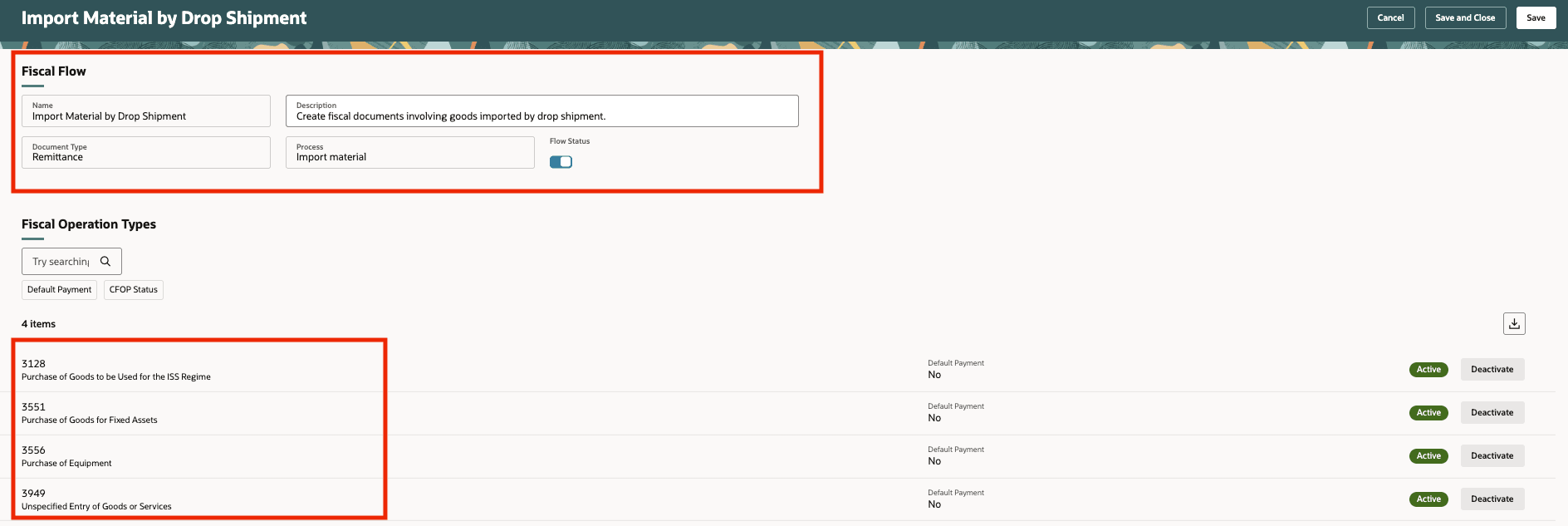Click the Cancel button

1390,17
